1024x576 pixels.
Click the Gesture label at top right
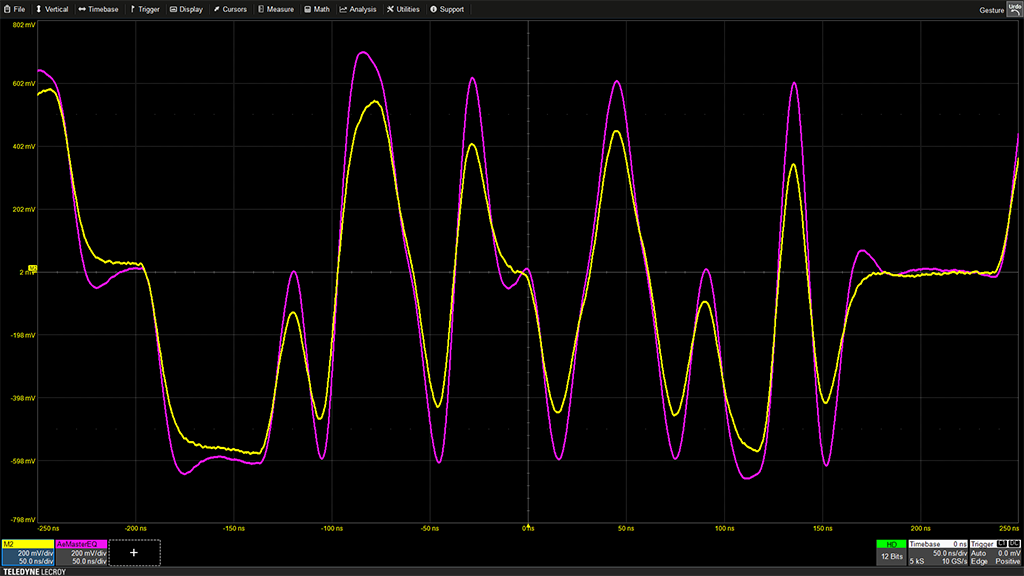pos(991,9)
